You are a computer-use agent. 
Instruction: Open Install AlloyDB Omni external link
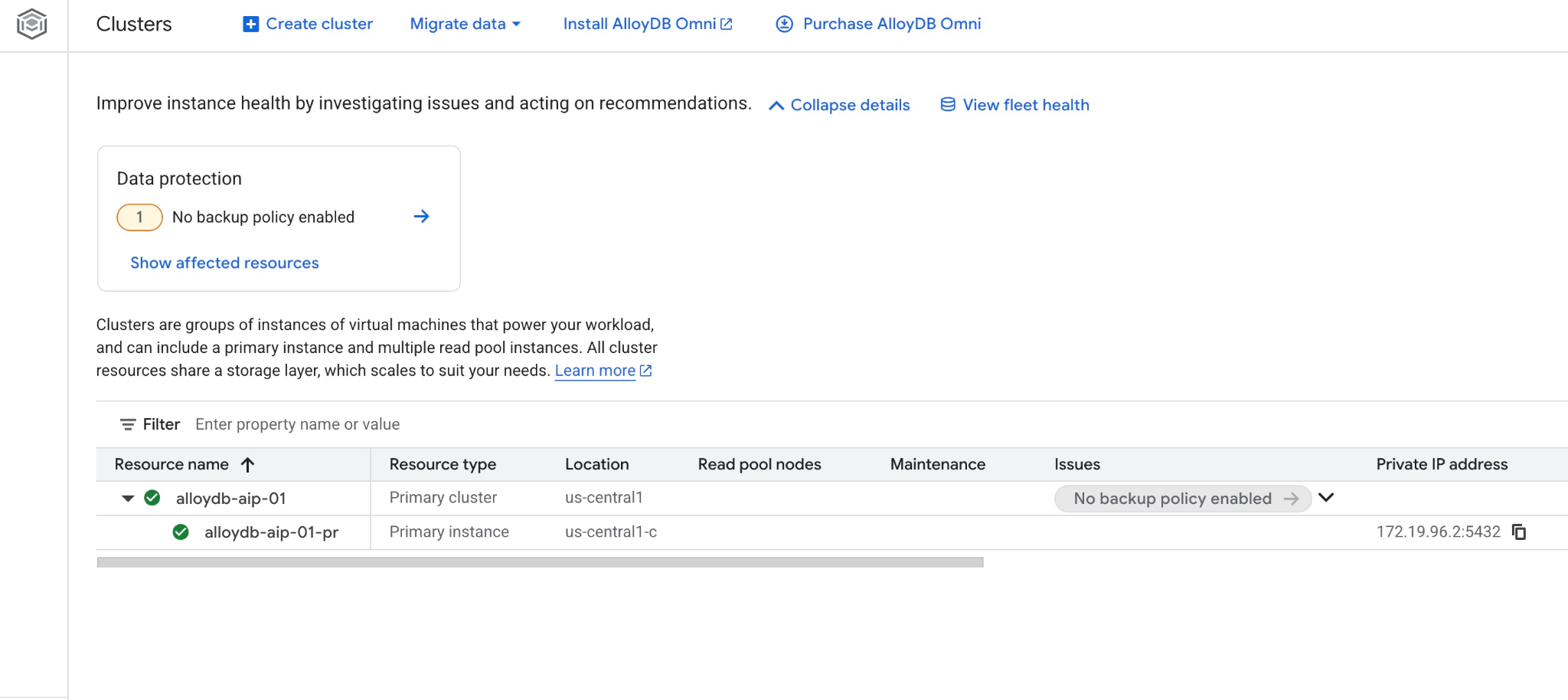pos(647,25)
